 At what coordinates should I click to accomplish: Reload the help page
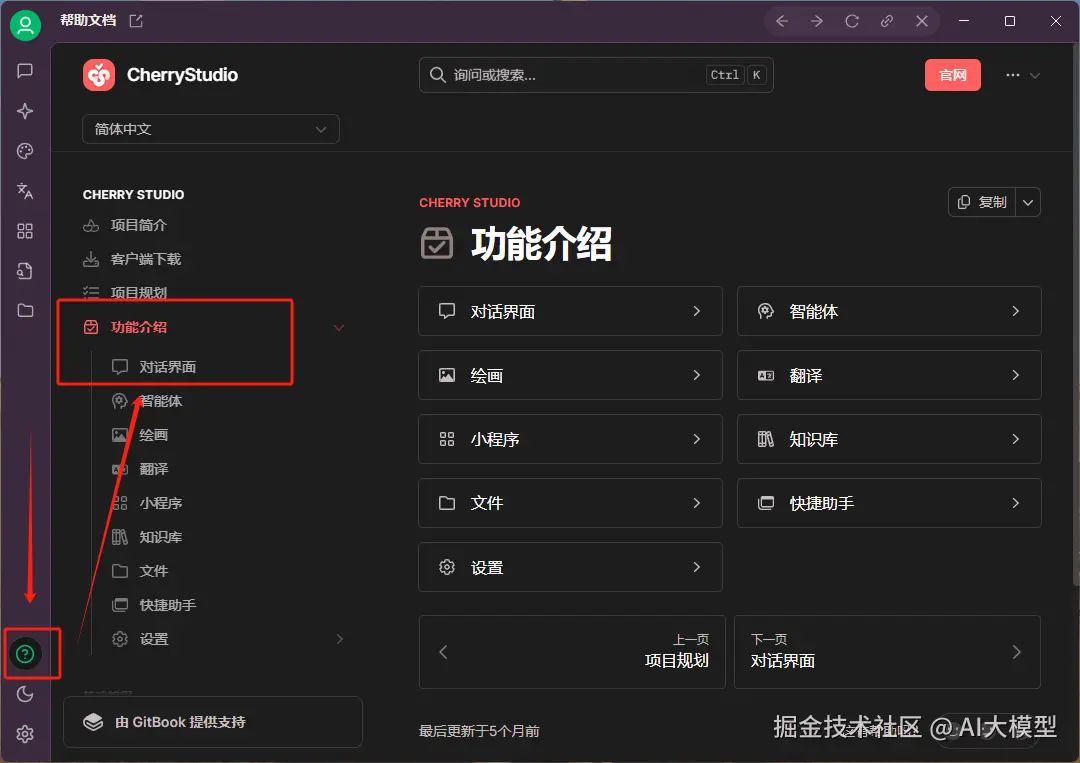tap(852, 21)
